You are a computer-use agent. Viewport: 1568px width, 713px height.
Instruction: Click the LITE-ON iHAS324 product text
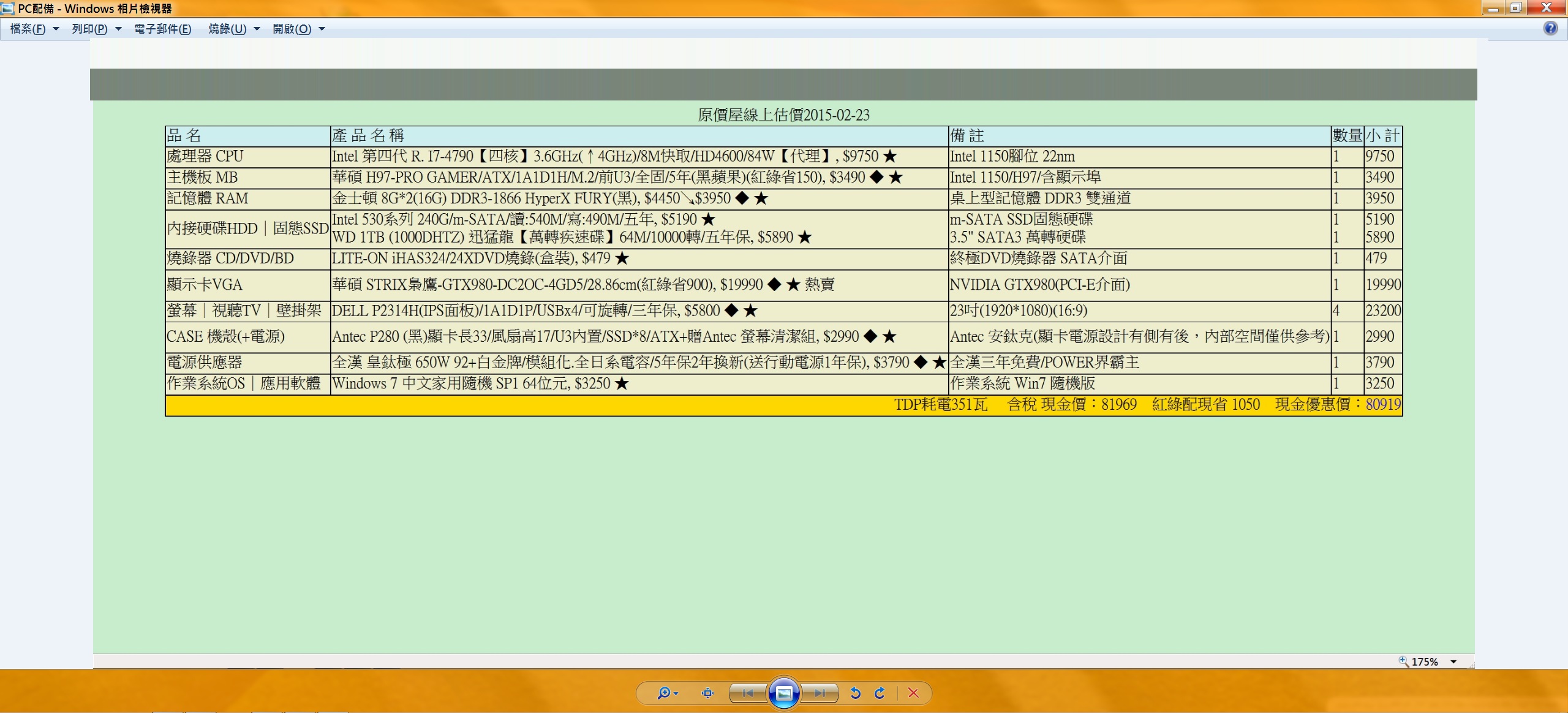click(480, 258)
